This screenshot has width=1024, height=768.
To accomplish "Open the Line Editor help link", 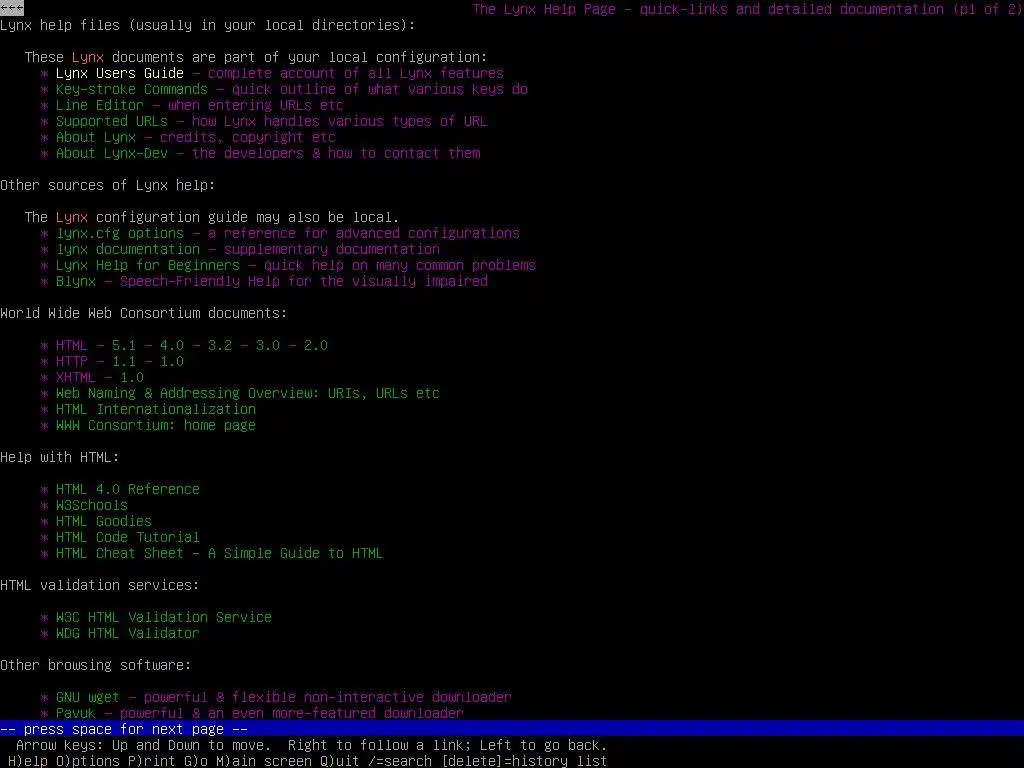I will pos(99,105).
